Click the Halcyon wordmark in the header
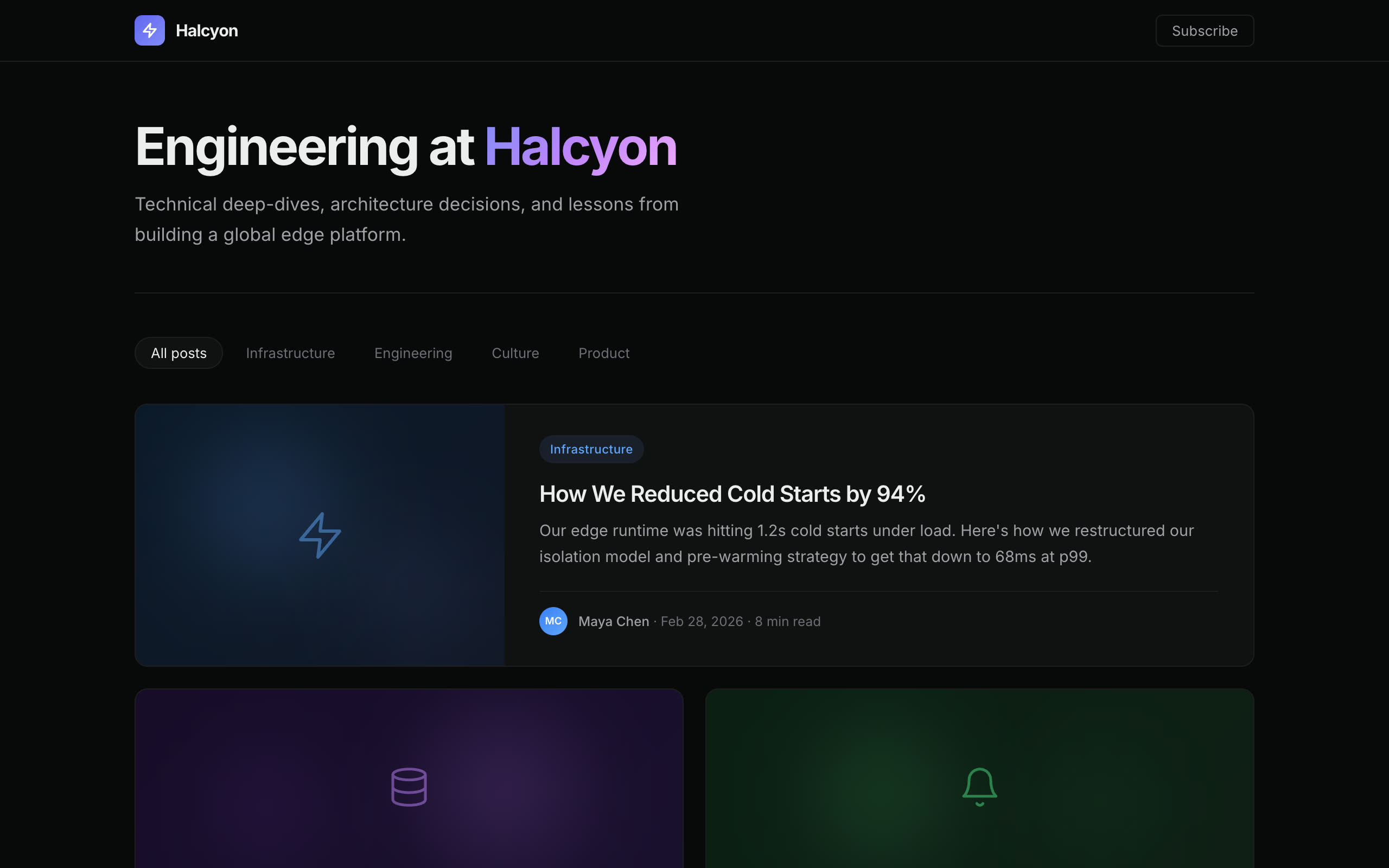 click(207, 30)
